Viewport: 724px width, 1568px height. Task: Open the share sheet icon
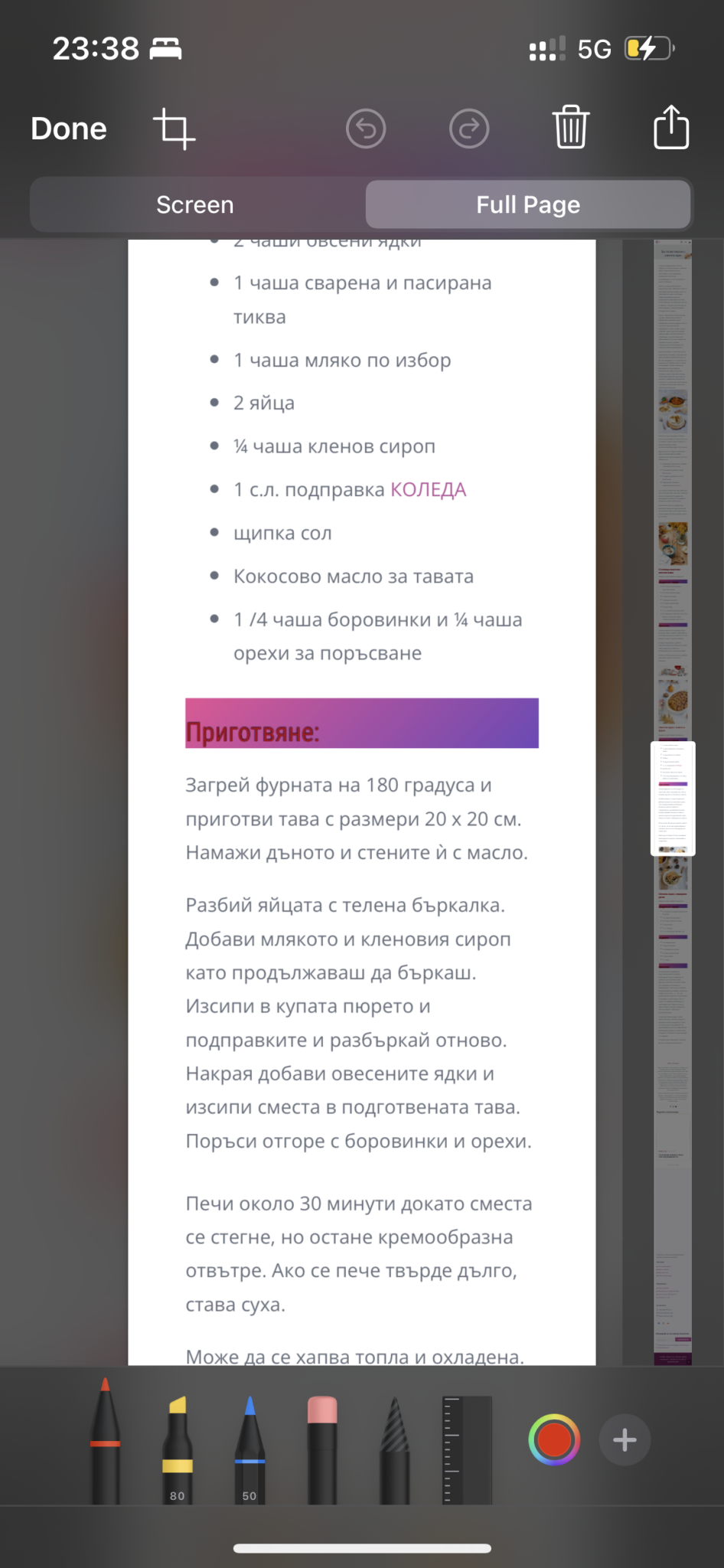pyautogui.click(x=671, y=127)
